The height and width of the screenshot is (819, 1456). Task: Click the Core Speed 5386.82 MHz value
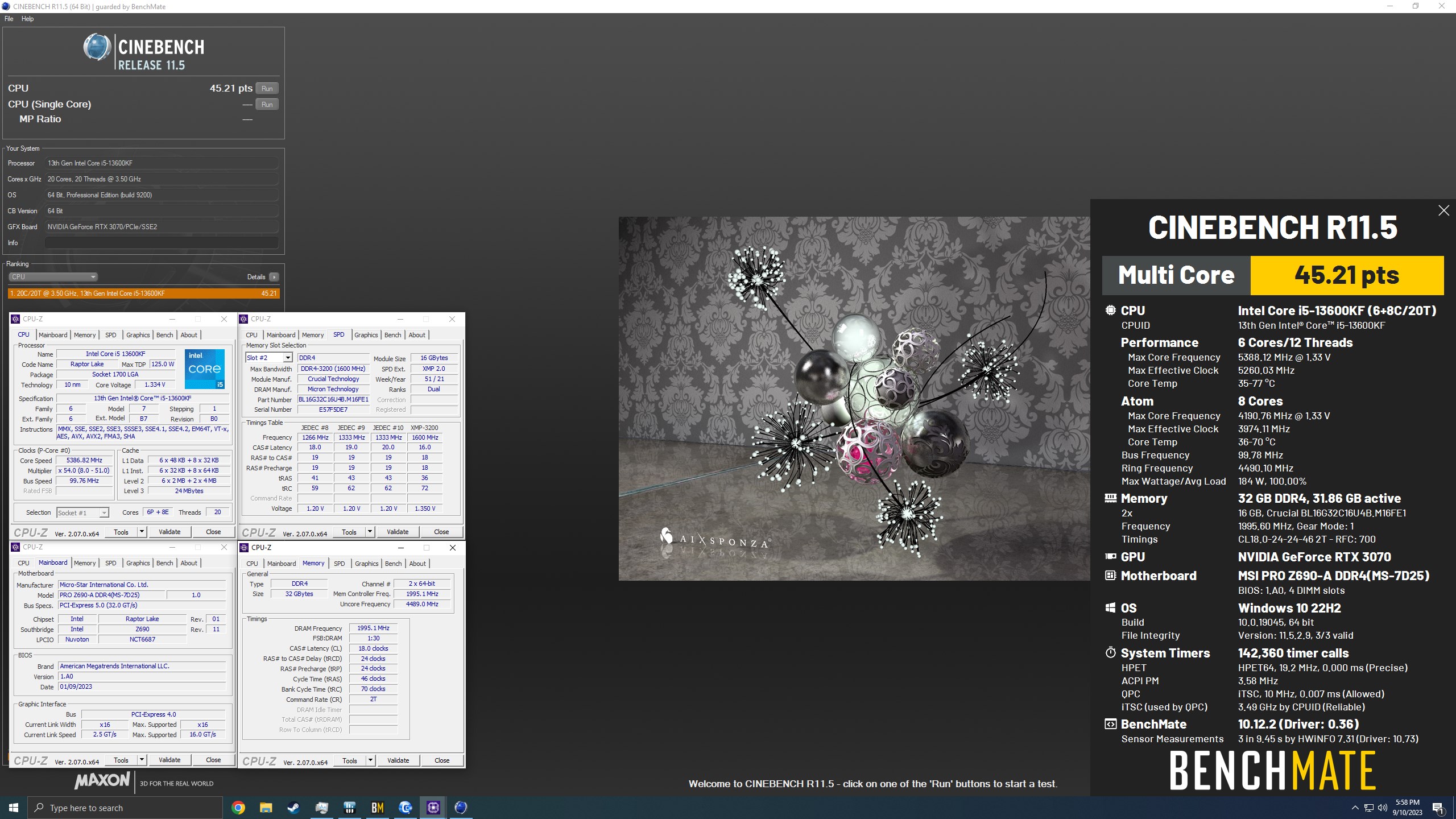point(84,461)
